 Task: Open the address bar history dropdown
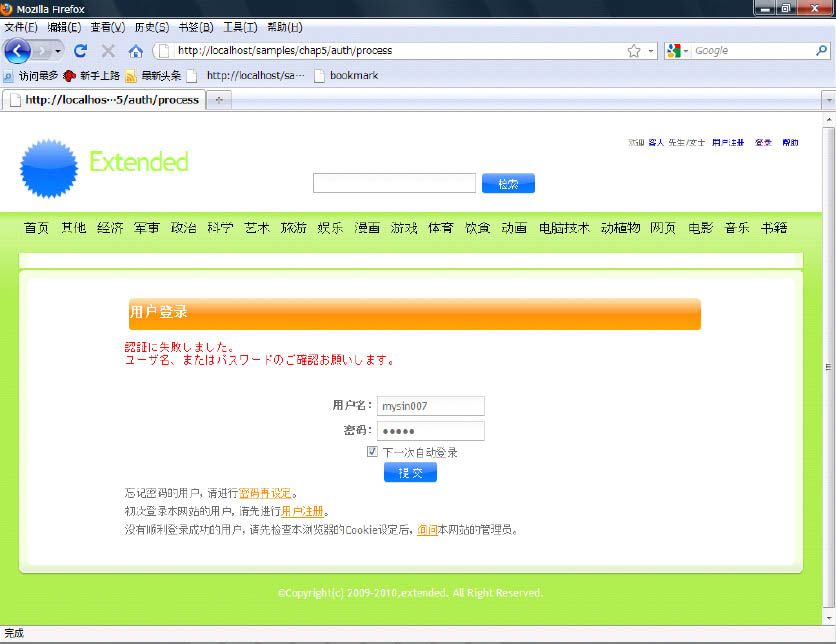[651, 51]
